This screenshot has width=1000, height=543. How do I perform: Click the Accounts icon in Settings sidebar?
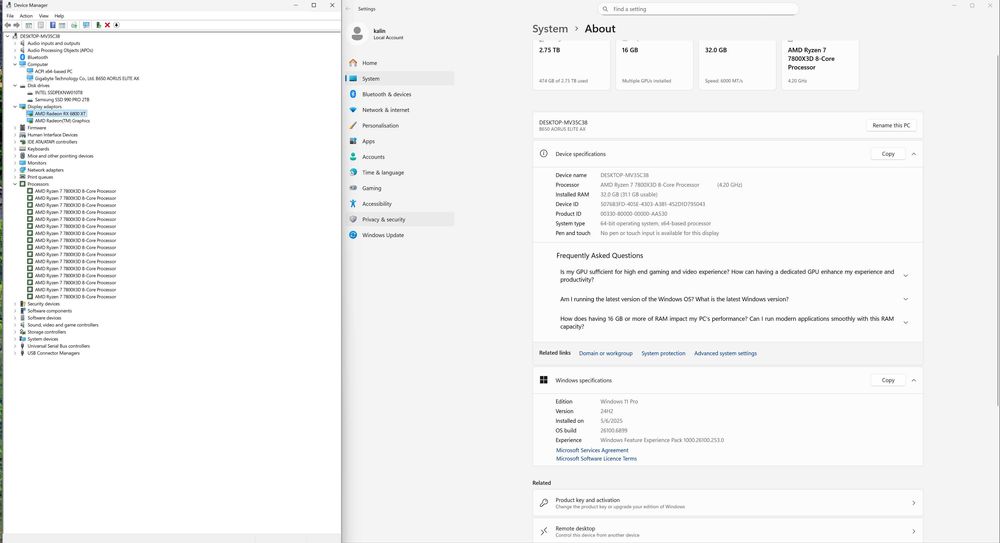pos(353,156)
